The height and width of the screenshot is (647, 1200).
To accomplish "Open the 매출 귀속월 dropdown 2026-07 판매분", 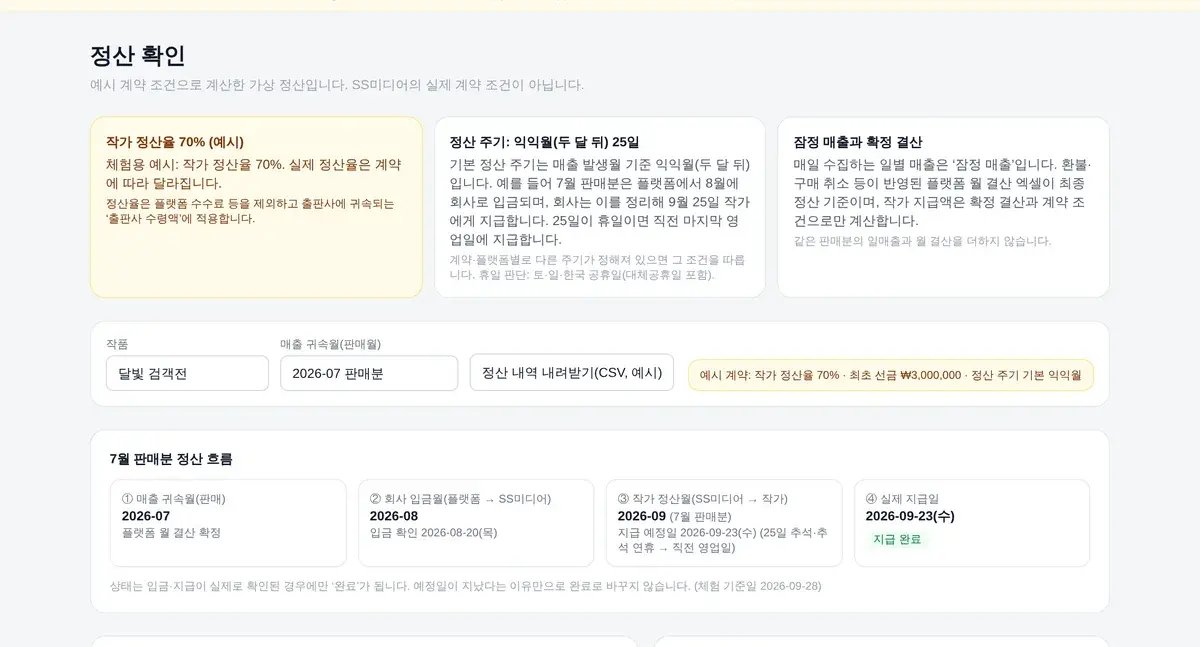I will pos(369,373).
